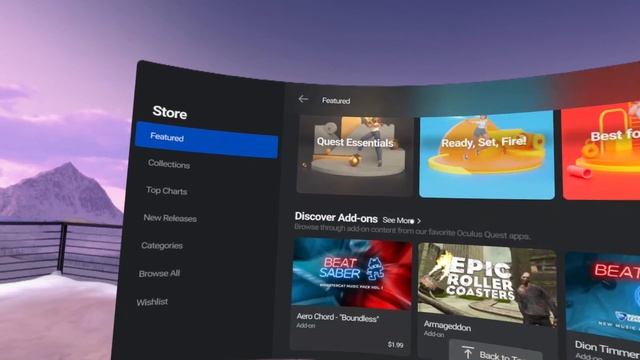Open New Releases in sidebar

(170, 218)
